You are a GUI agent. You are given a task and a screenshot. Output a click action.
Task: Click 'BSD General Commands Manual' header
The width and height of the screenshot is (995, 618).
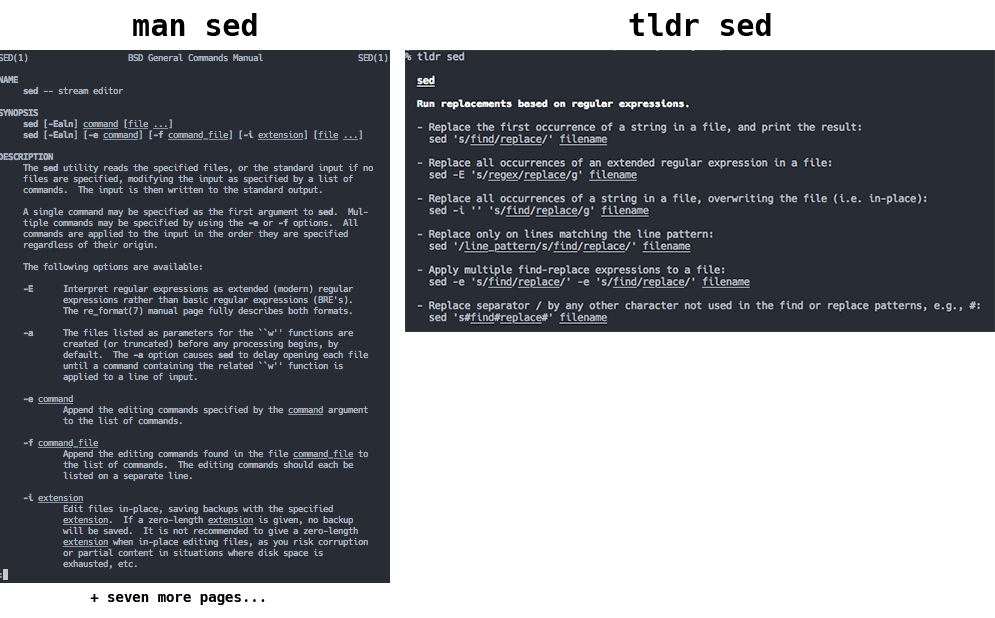tap(195, 58)
